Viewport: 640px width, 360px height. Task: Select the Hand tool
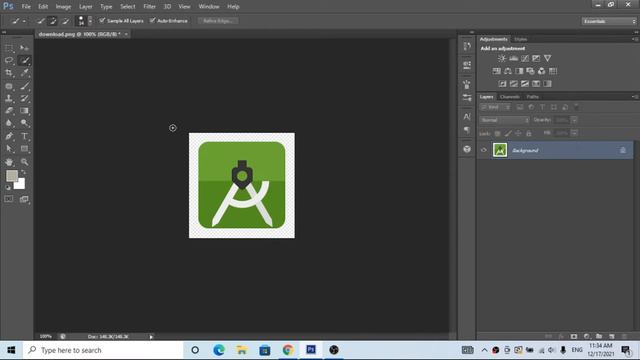[9, 162]
